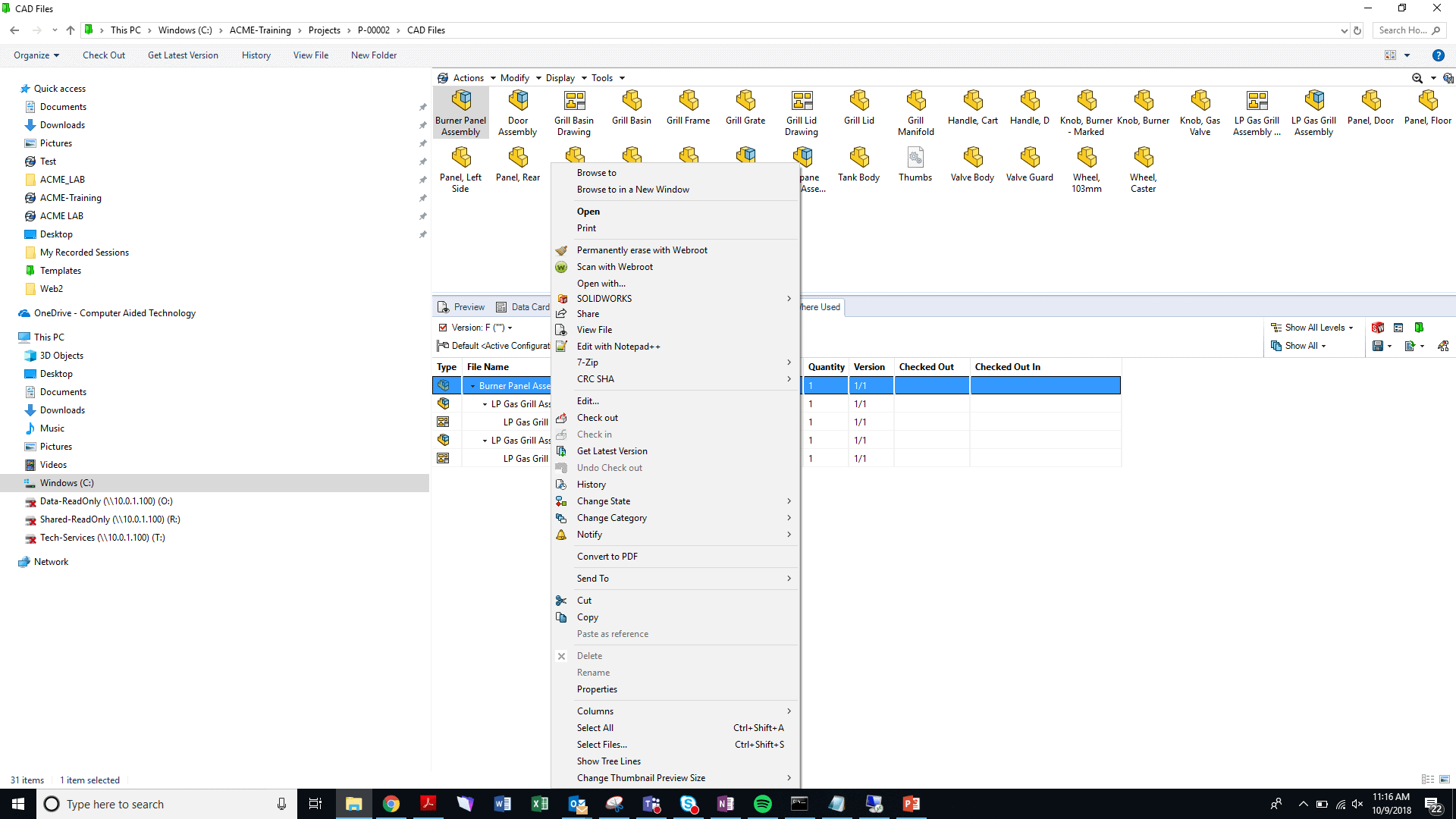Select the History context menu option

click(592, 484)
